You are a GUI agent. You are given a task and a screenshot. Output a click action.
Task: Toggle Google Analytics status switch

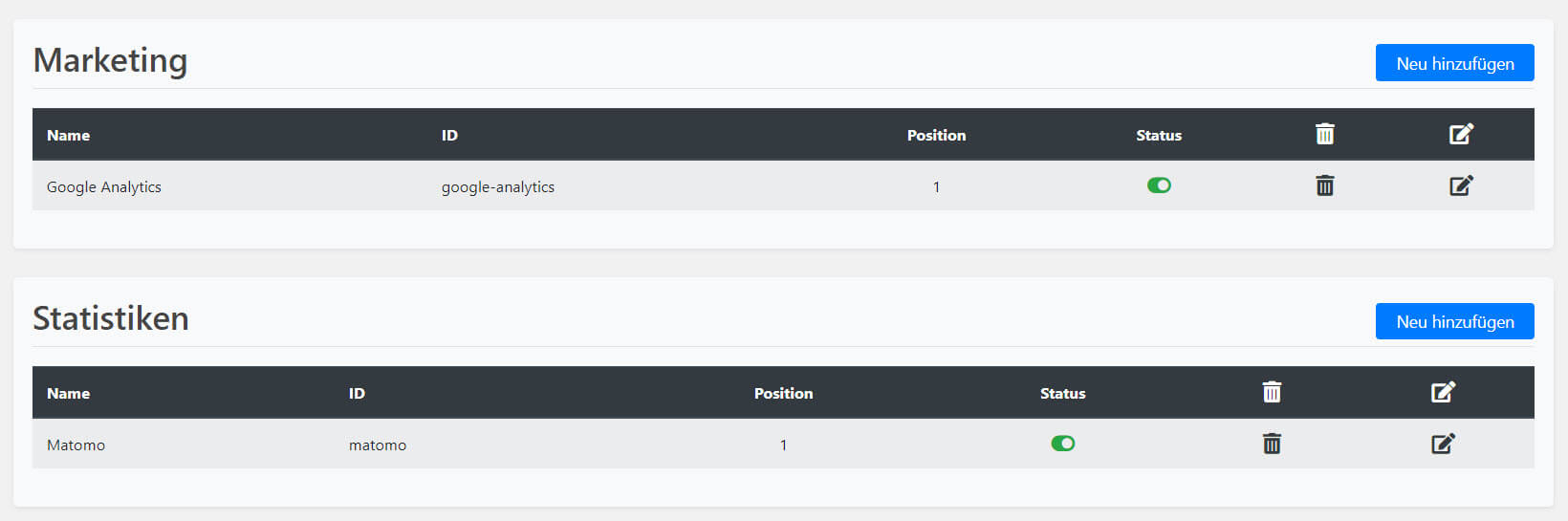(x=1159, y=185)
